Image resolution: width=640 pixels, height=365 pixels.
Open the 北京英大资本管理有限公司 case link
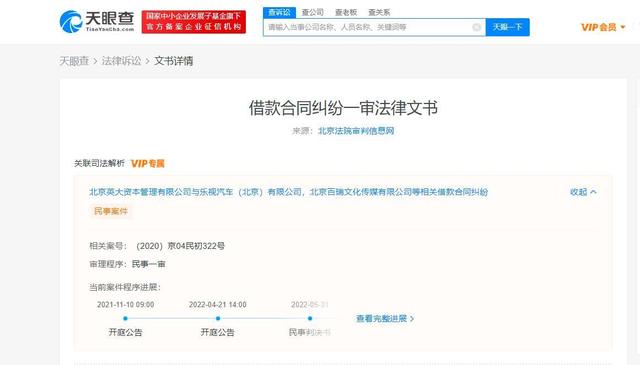pos(289,192)
